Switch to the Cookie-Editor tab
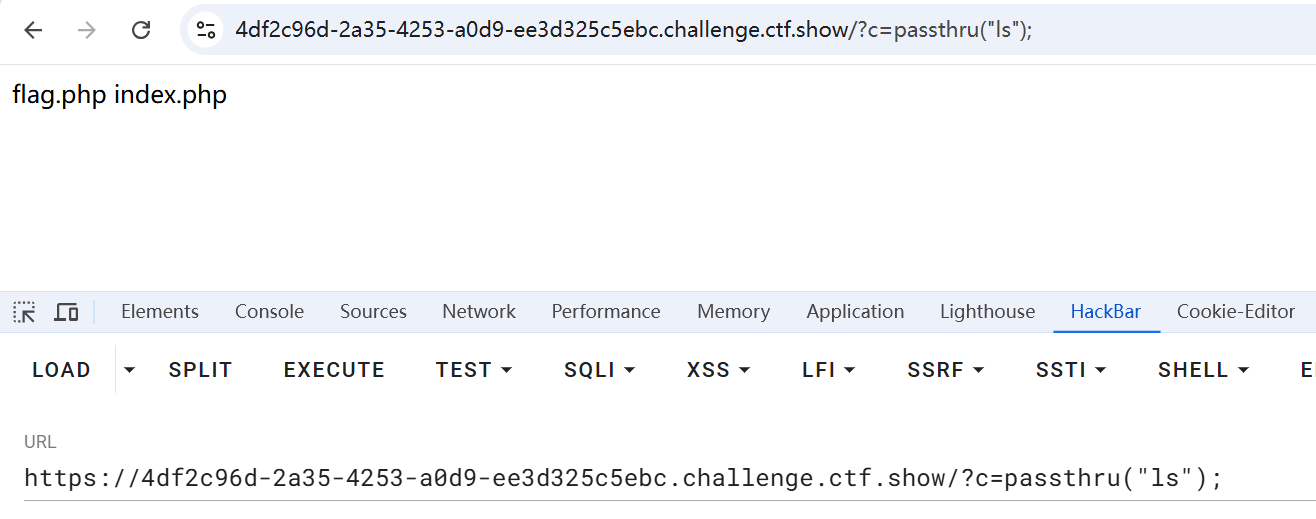 coord(1235,312)
